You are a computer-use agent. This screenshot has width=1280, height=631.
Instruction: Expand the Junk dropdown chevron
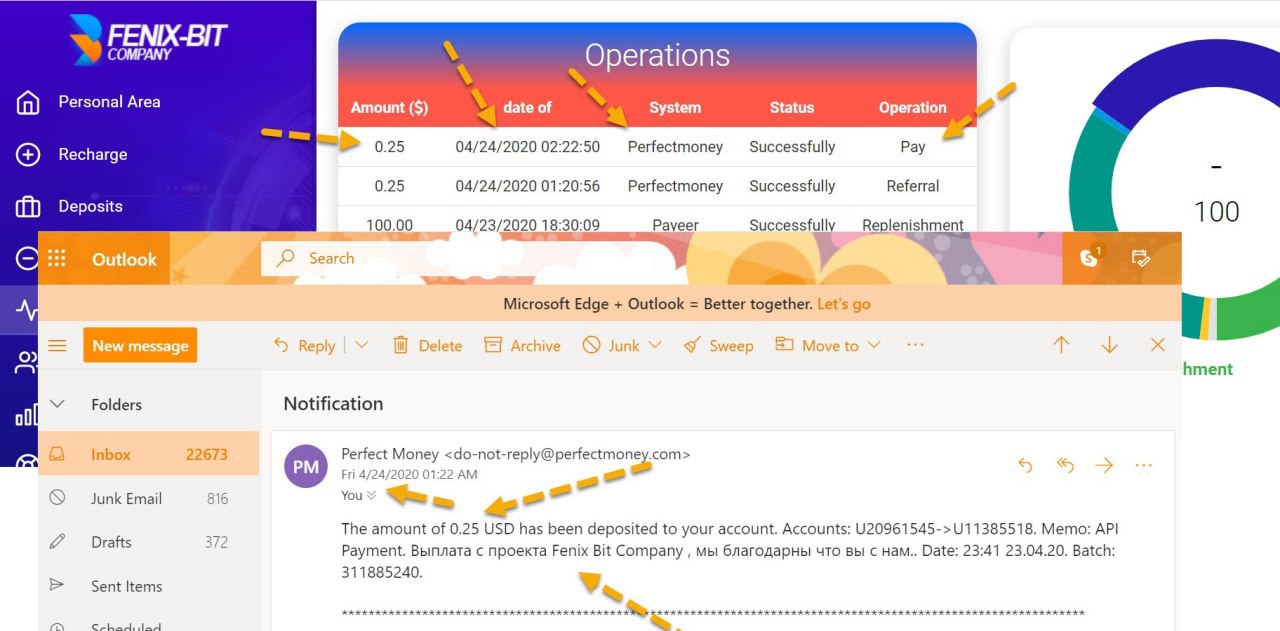[x=655, y=345]
